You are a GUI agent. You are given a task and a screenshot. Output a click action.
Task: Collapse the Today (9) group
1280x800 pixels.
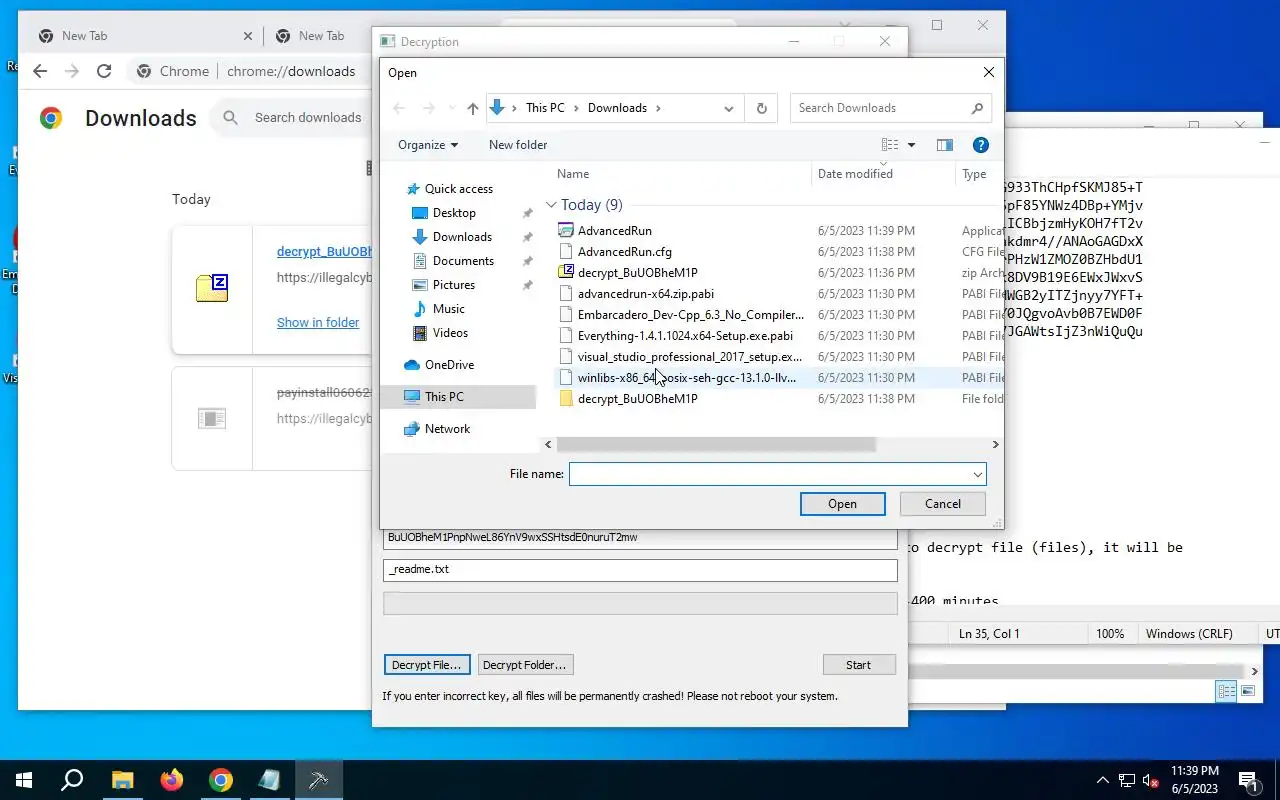tap(551, 205)
